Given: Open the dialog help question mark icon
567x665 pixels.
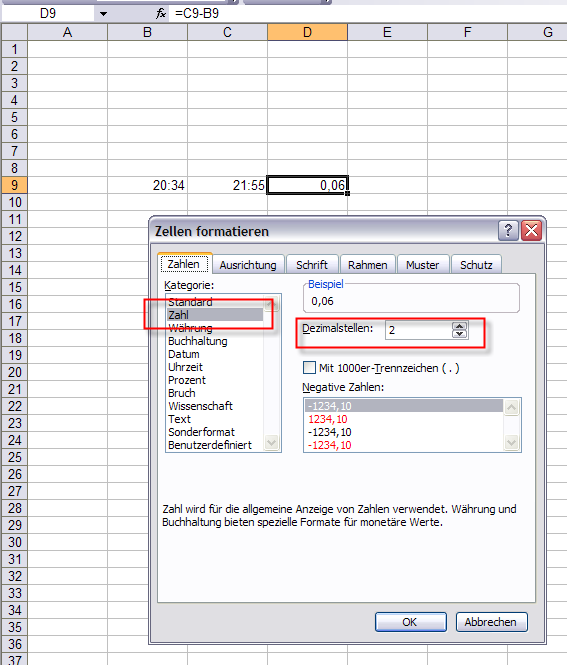Looking at the screenshot, I should [x=508, y=231].
